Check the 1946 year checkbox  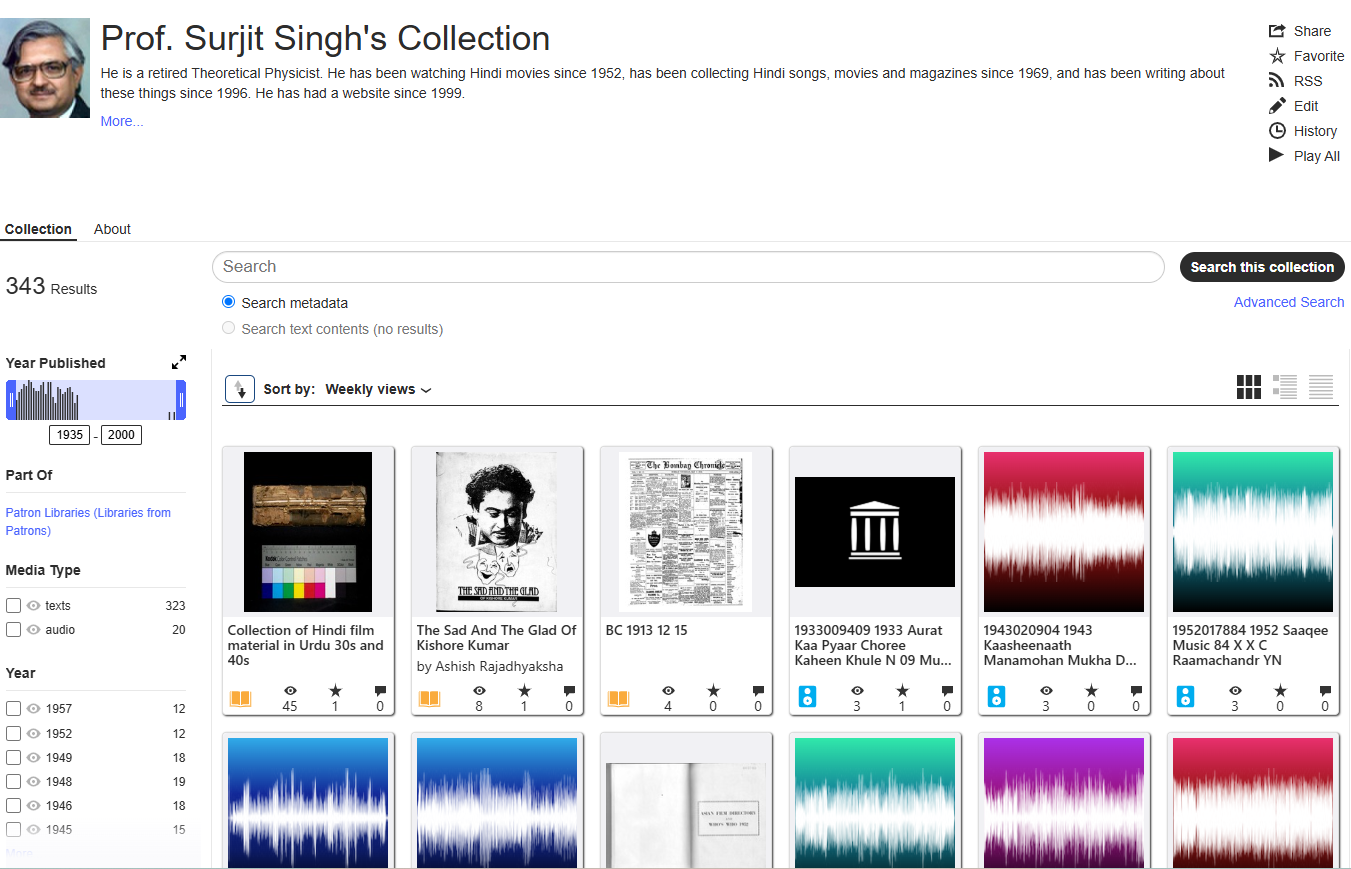(14, 805)
